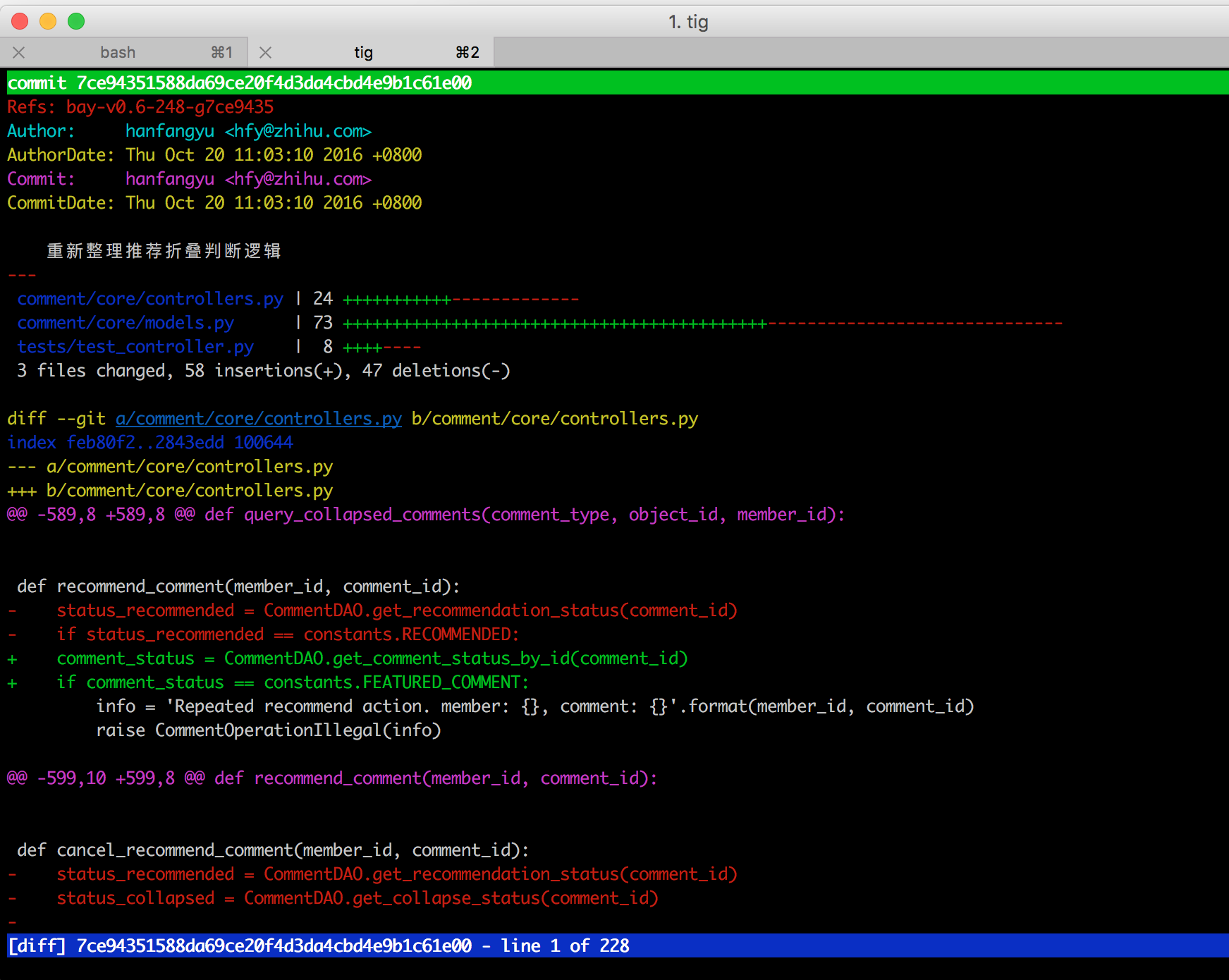The image size is (1229, 980).
Task: Close the tig tab with its X icon
Action: pyautogui.click(x=265, y=52)
